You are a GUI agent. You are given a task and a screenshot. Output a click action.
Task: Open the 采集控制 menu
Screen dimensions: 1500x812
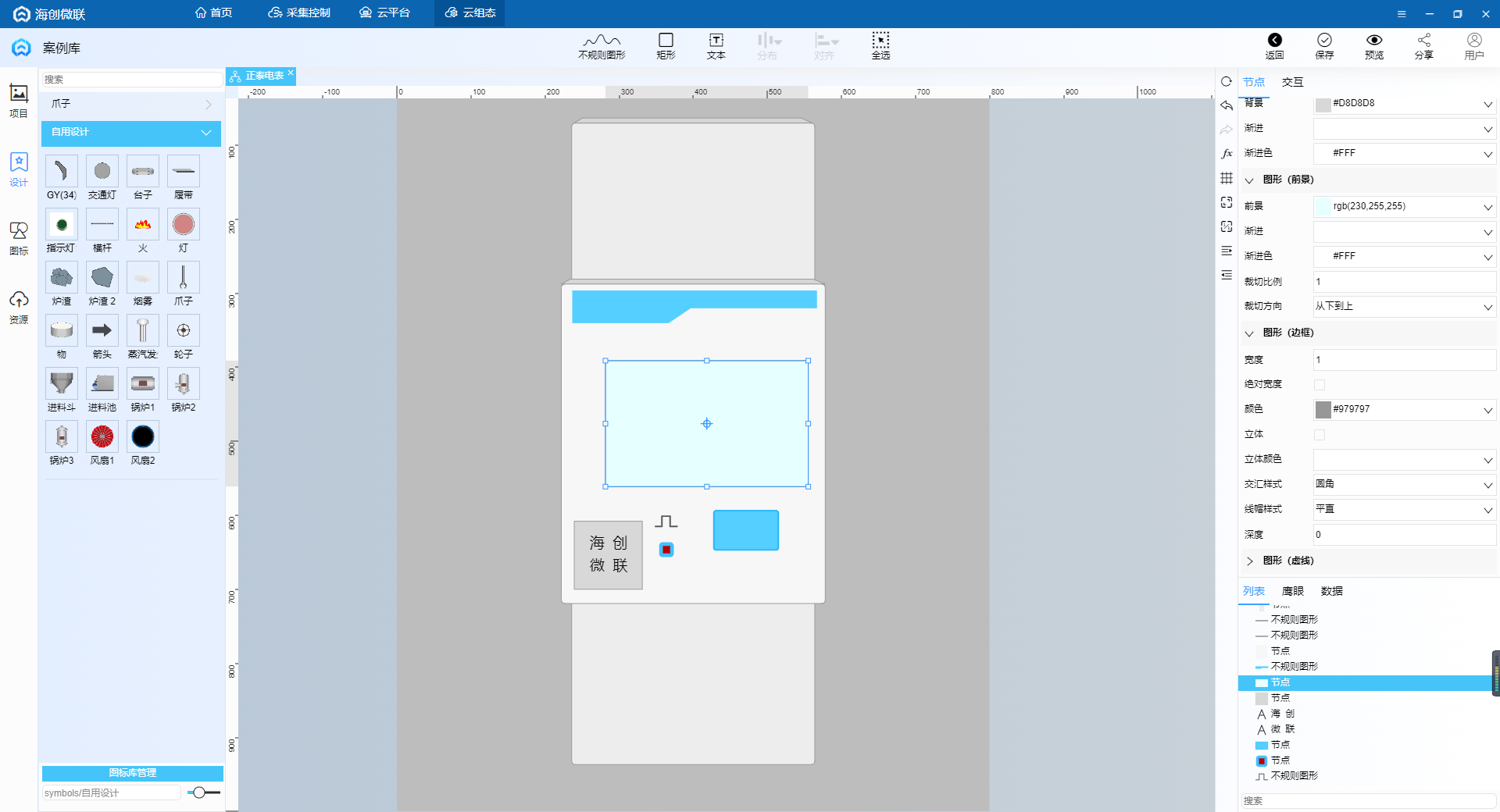tap(299, 13)
